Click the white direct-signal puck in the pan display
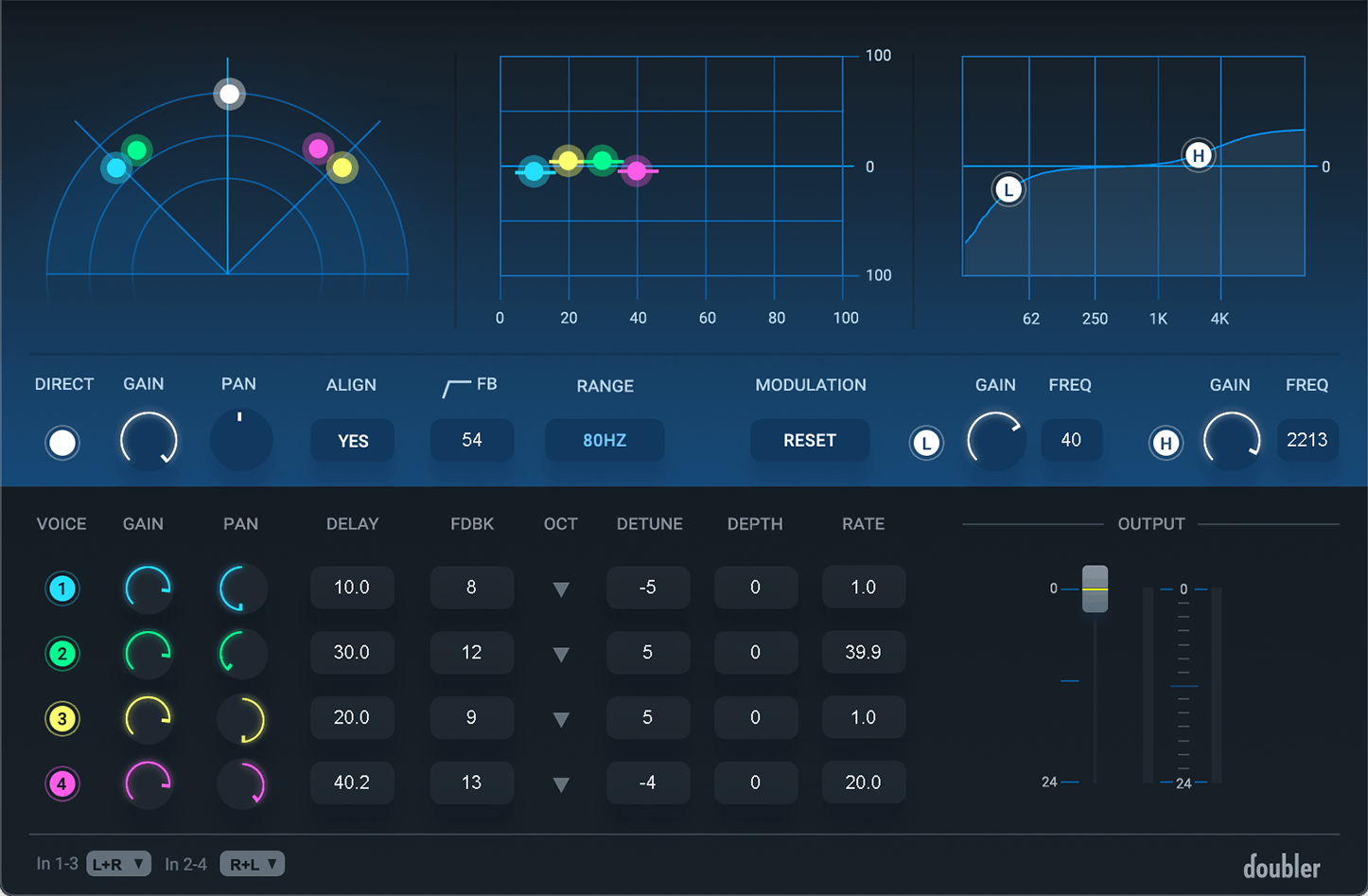 [x=229, y=93]
